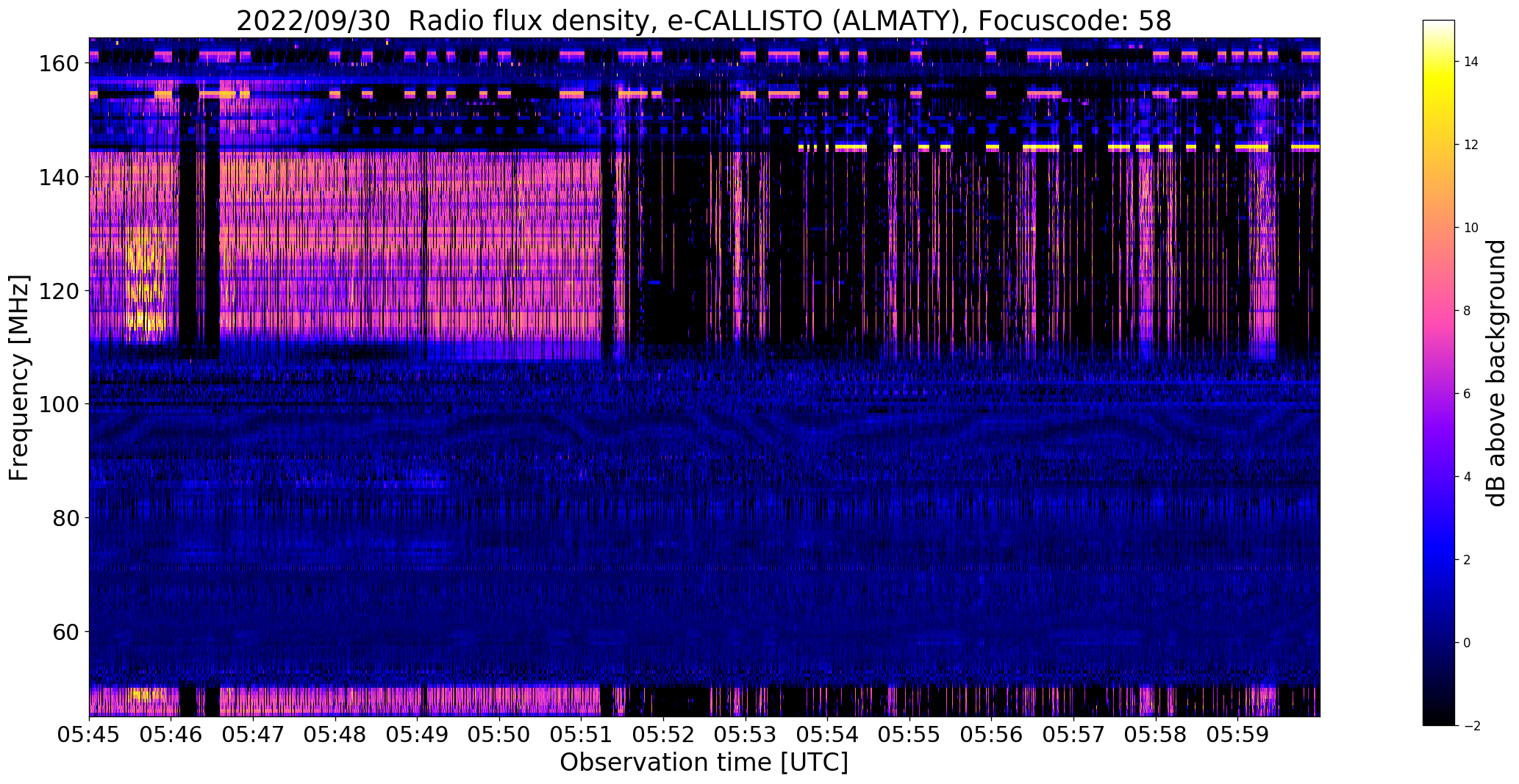This screenshot has height=784, width=1519.
Task: Click the colorbar tick value 0
Action: click(x=1467, y=643)
